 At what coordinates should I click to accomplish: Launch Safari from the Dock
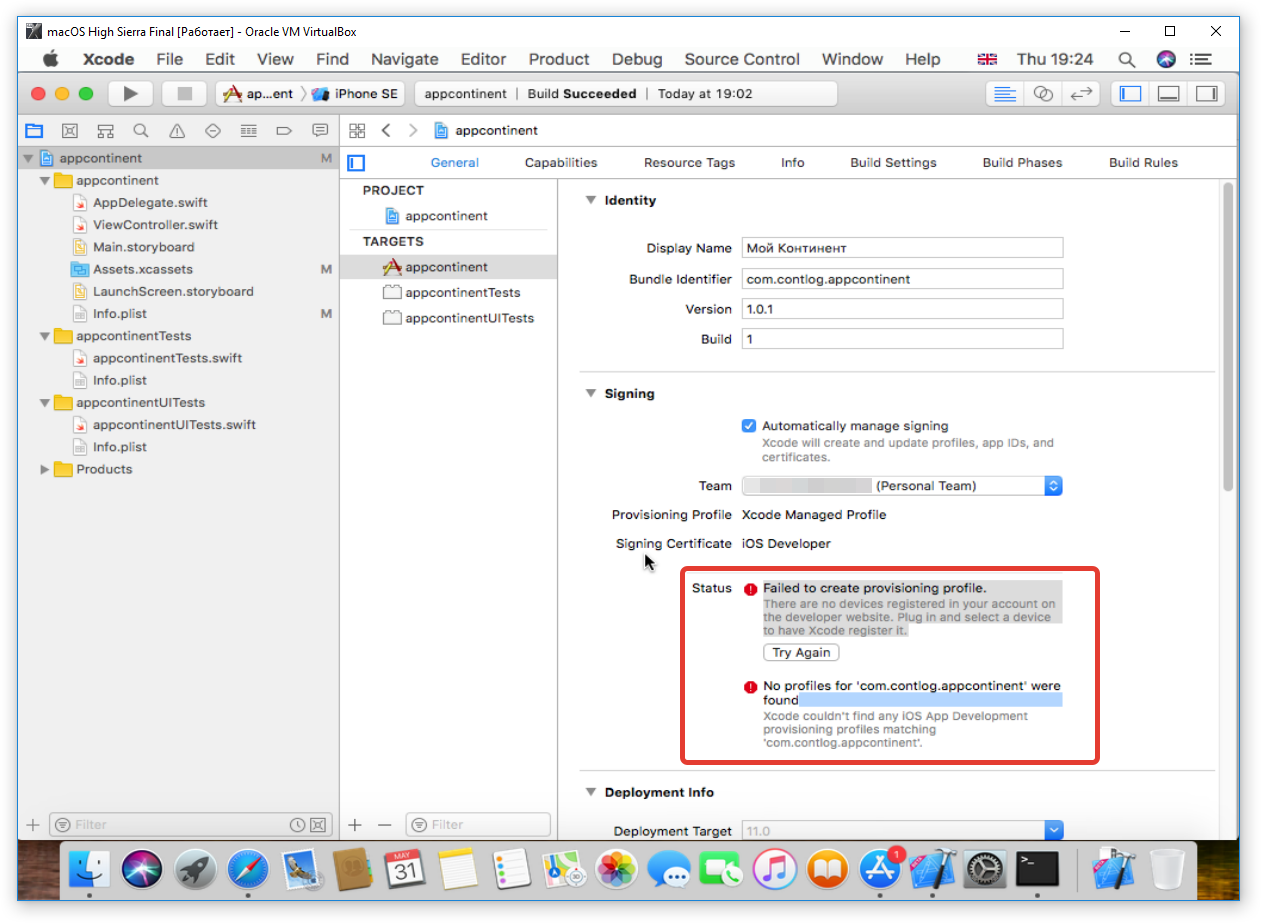247,870
